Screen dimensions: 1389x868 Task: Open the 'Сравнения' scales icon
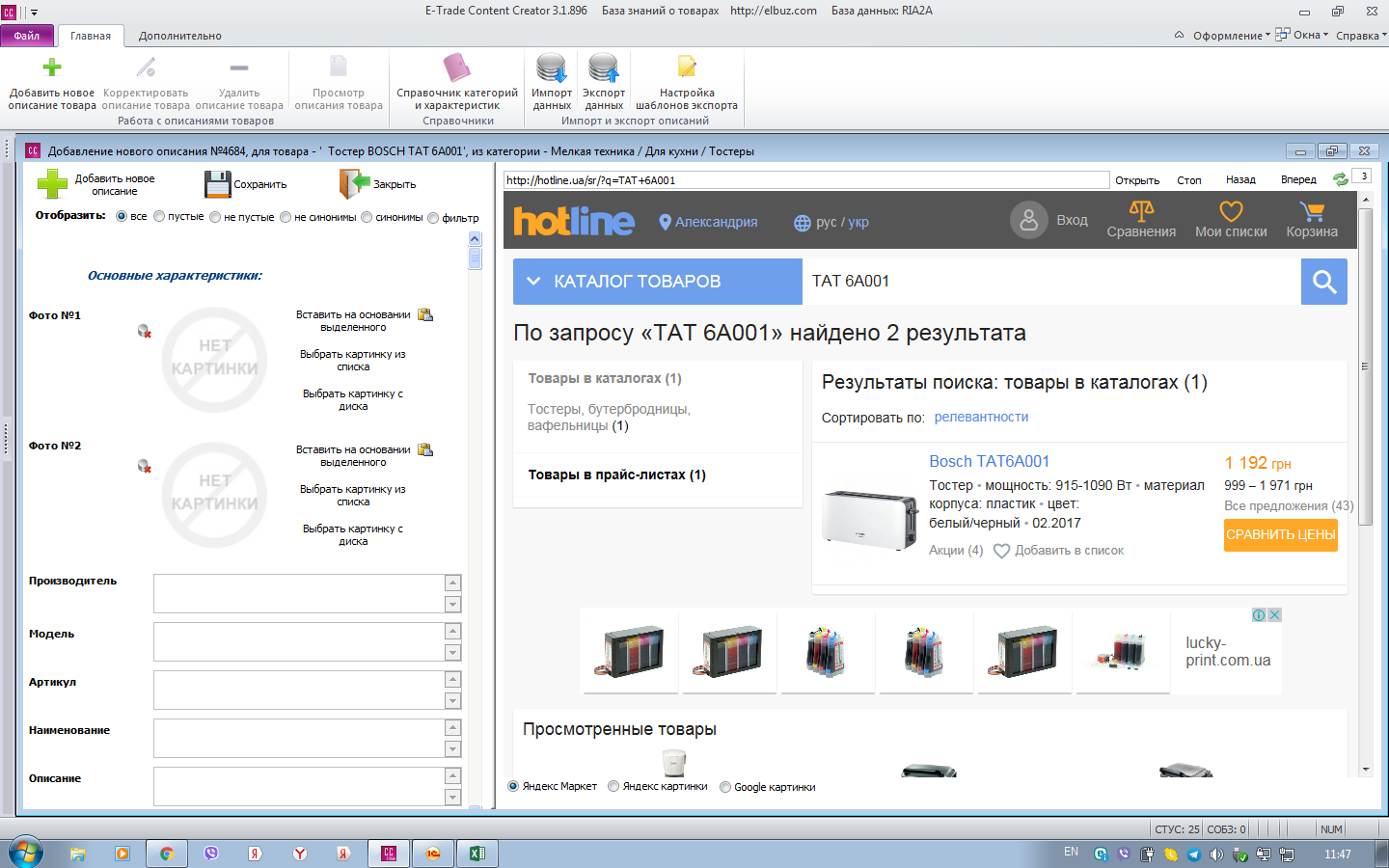tap(1141, 211)
